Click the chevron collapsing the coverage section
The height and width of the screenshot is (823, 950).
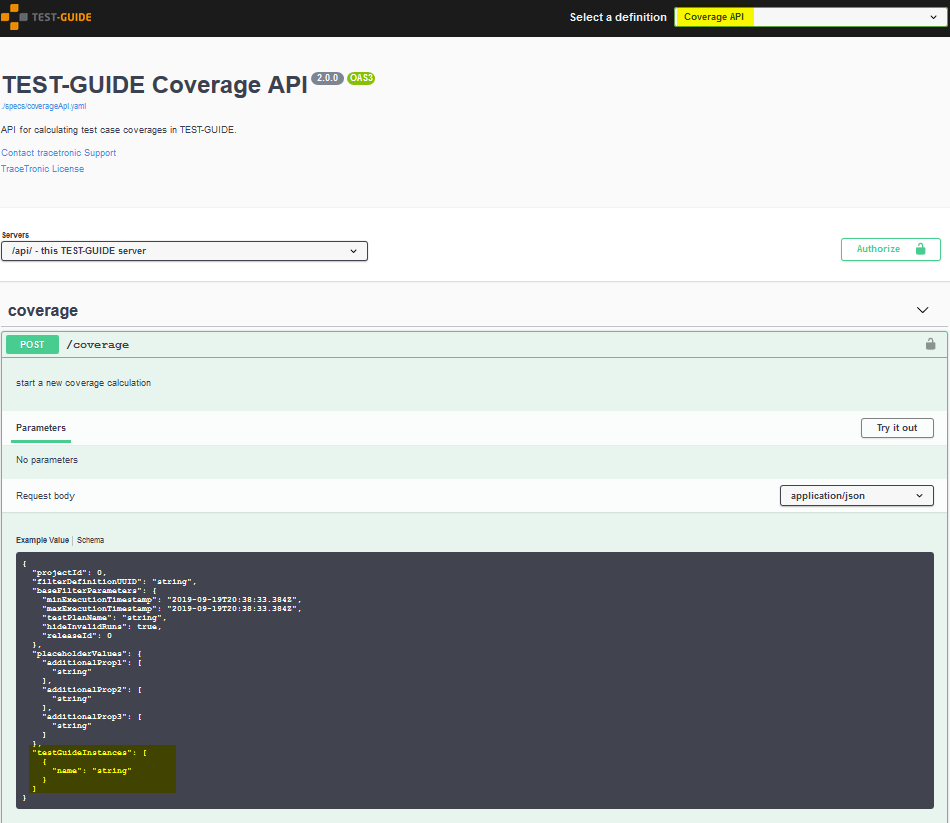pyautogui.click(x=922, y=310)
